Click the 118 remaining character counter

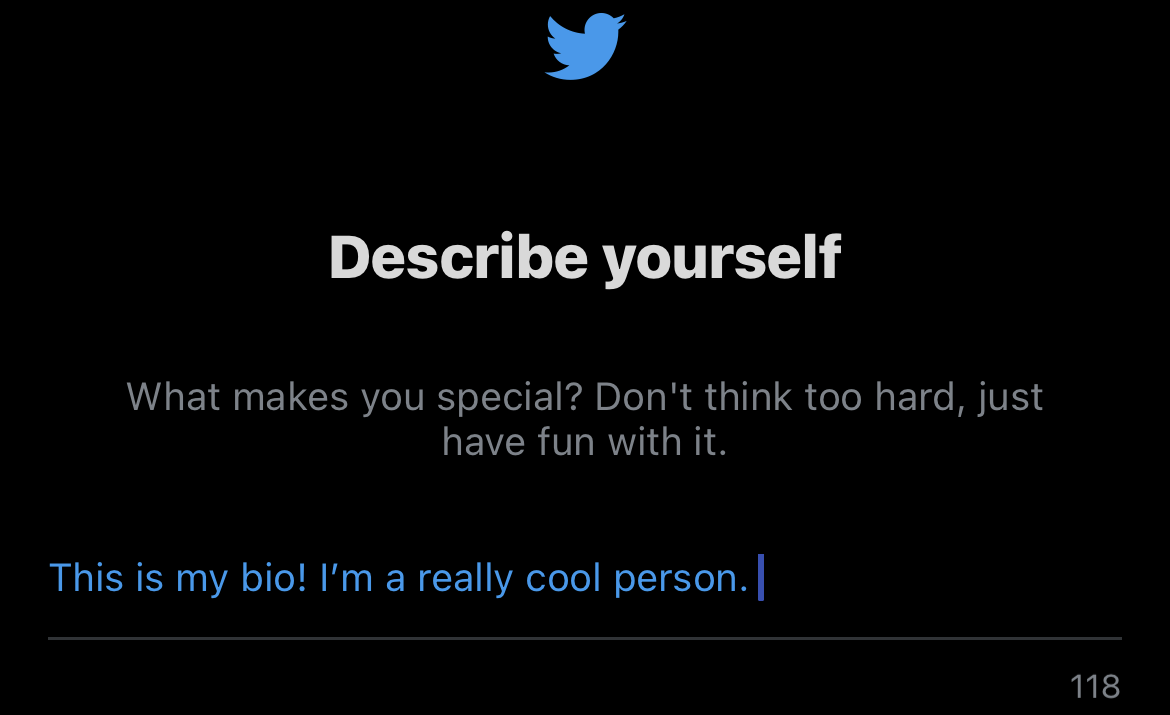pos(1094,687)
